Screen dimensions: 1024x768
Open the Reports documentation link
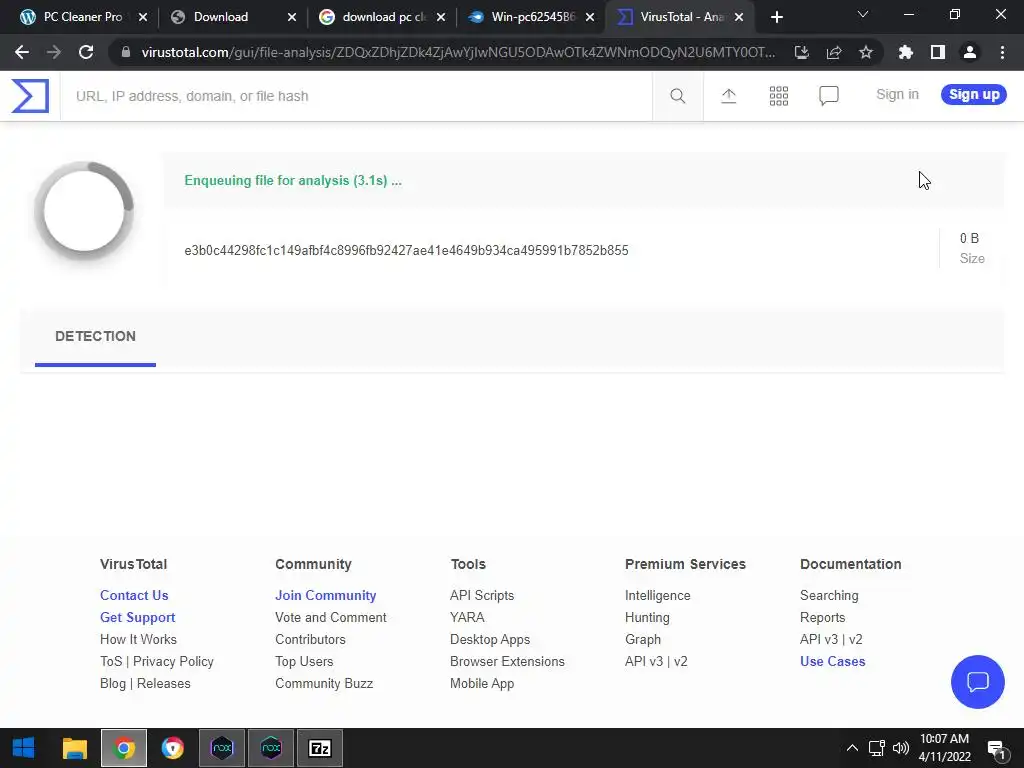click(x=822, y=617)
